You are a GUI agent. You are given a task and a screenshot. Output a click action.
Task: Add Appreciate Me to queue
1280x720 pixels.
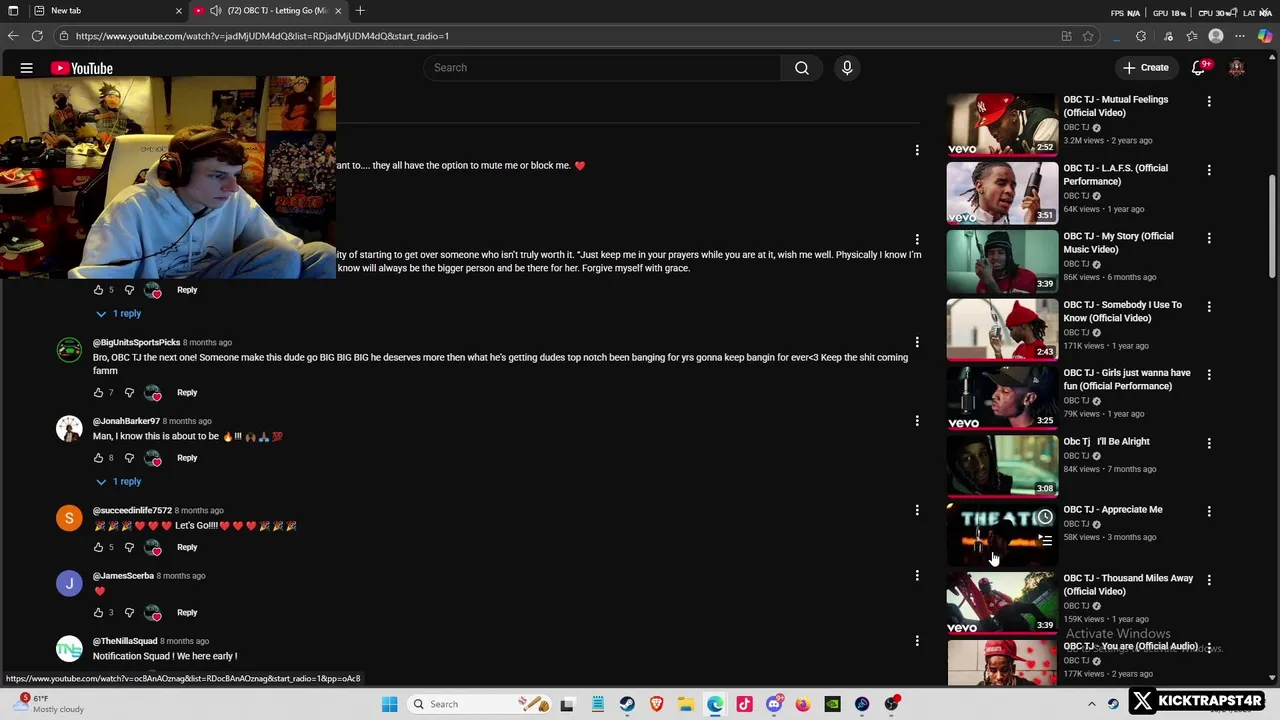tap(1045, 540)
